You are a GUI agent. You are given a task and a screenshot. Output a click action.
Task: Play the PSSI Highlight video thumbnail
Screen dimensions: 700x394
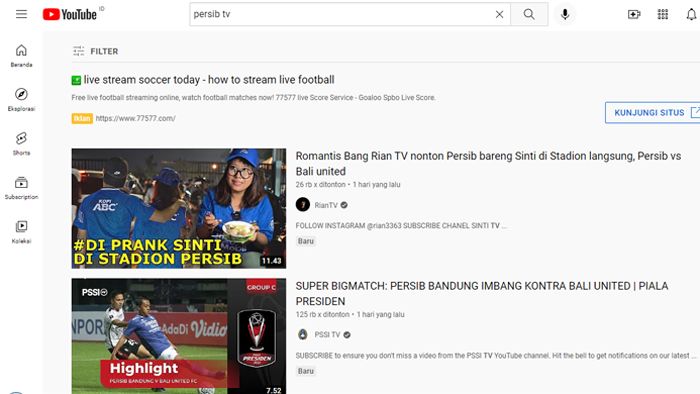point(179,336)
